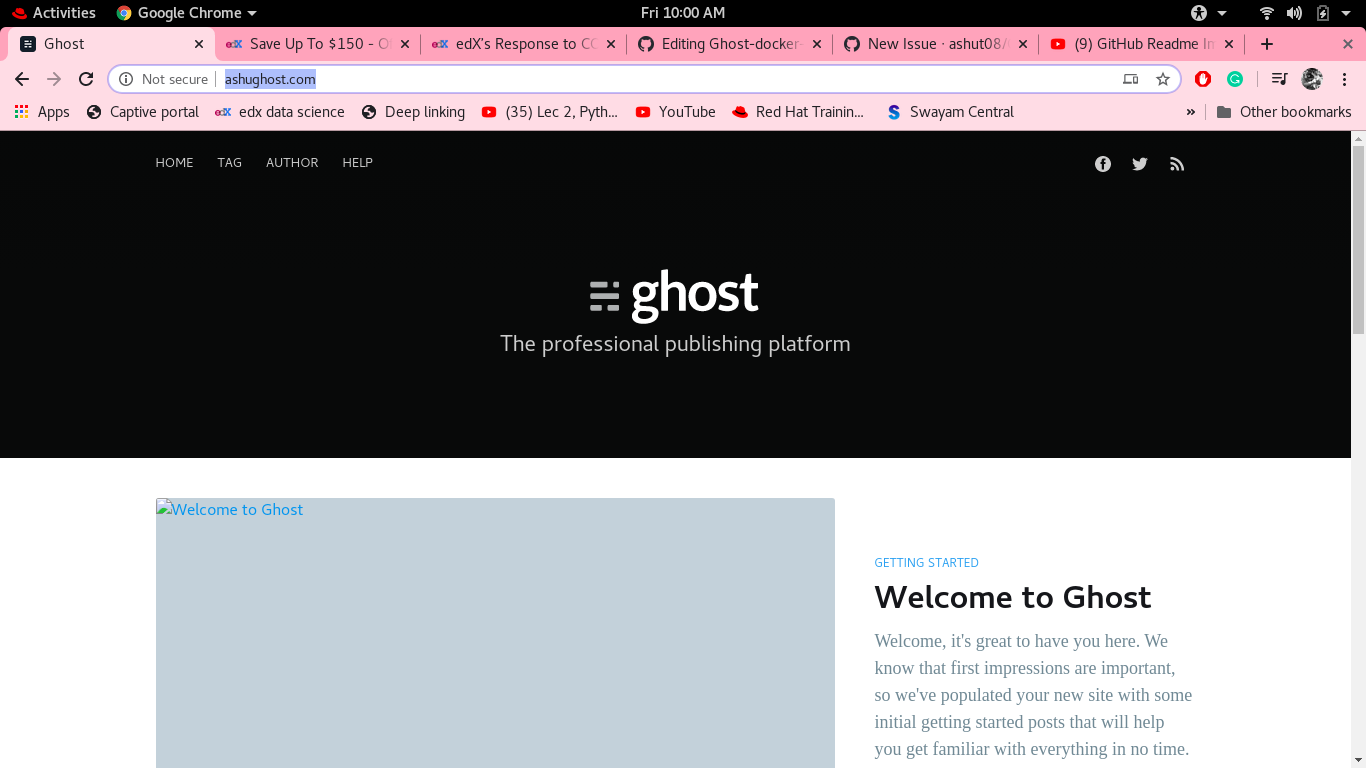Viewport: 1366px width, 768px height.
Task: Open the cast/device icon in address bar
Action: click(1131, 79)
